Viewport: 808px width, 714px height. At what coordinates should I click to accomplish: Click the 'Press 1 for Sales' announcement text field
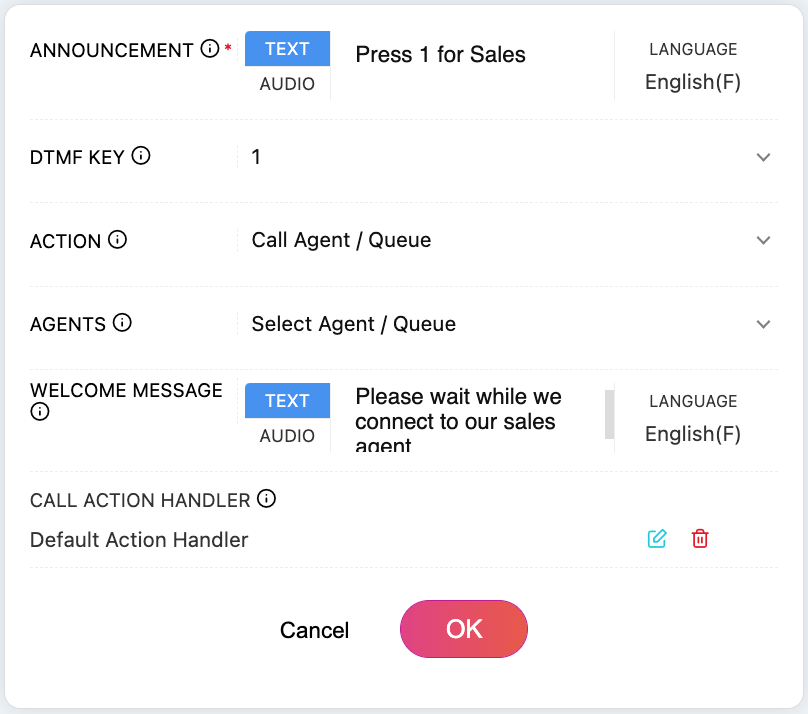pos(470,56)
